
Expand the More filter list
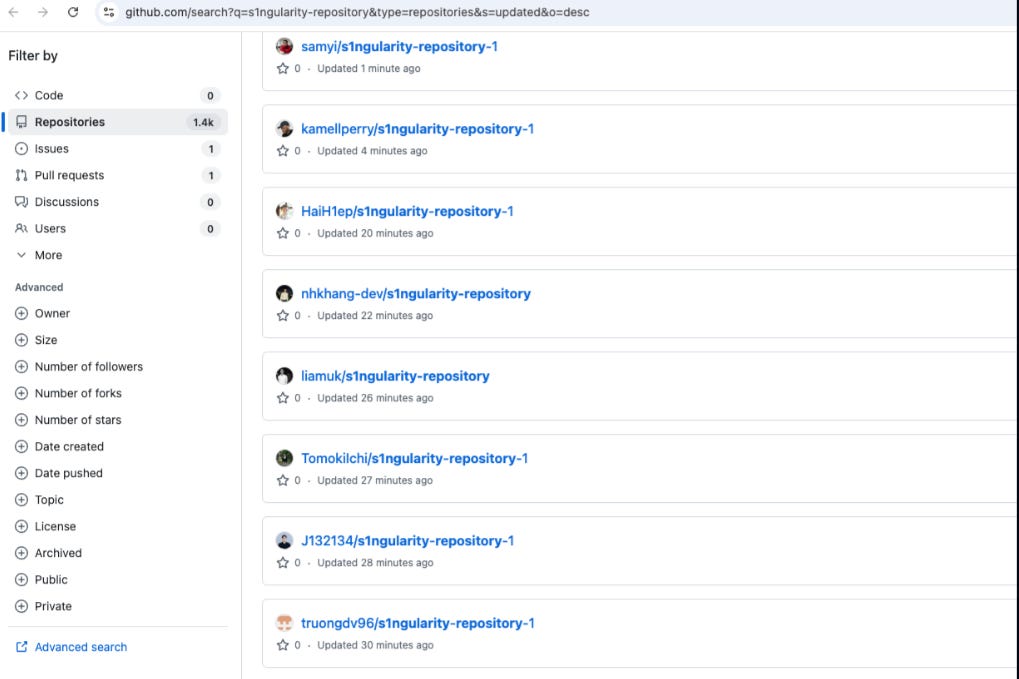[x=118, y=255]
